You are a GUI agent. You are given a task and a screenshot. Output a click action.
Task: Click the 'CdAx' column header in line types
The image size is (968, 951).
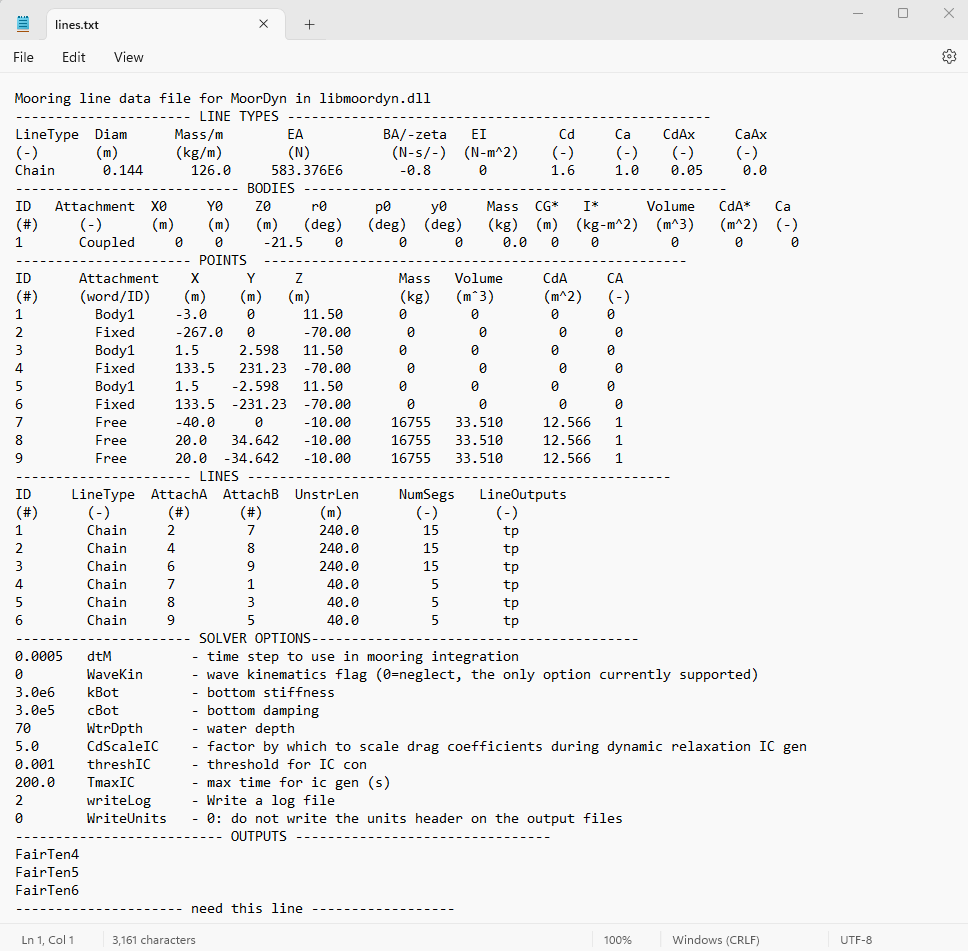coord(678,135)
